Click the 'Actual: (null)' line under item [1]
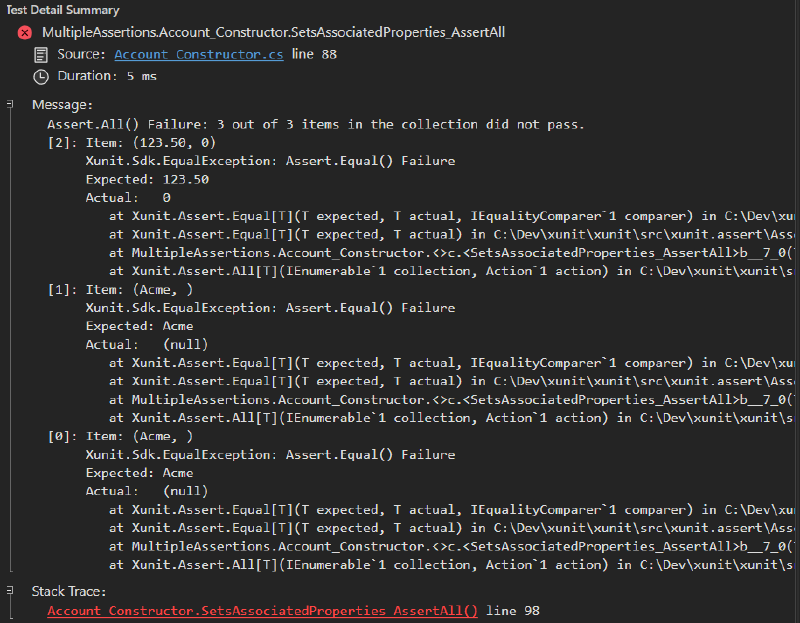This screenshot has width=800, height=623. (147, 344)
